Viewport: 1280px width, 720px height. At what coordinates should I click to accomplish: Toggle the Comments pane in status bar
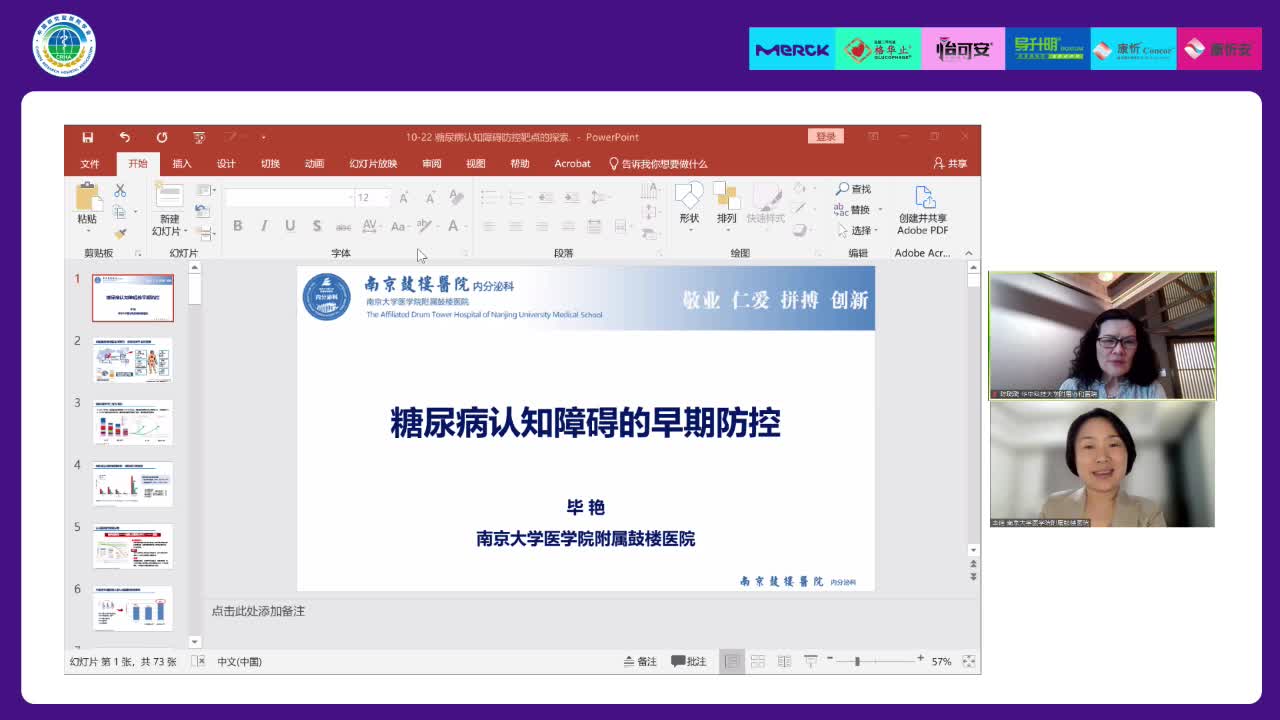pos(689,661)
